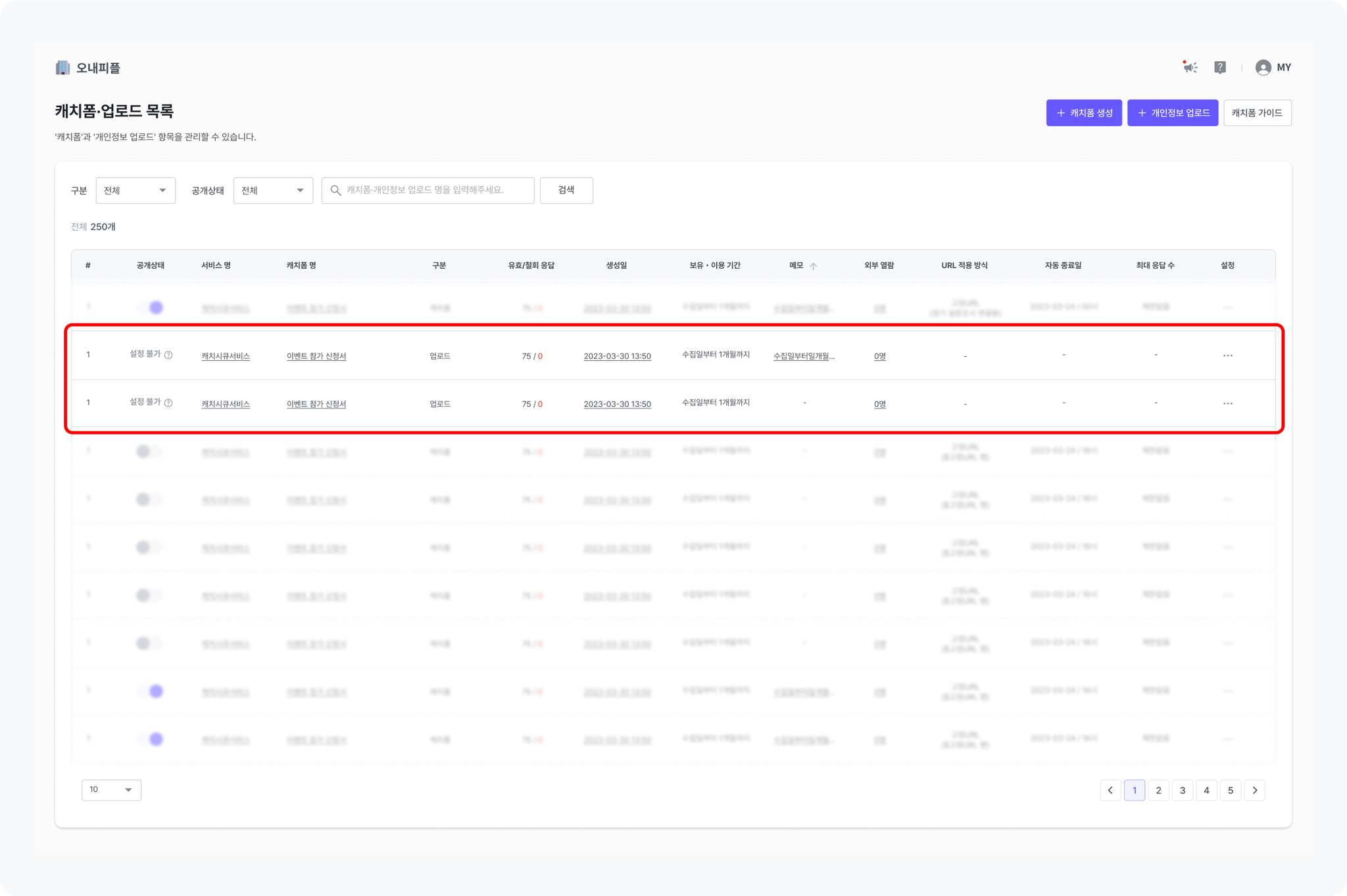Focus the 캐치폼·개인정보 업로드 명 search input
Image resolution: width=1347 pixels, height=896 pixels.
point(428,191)
